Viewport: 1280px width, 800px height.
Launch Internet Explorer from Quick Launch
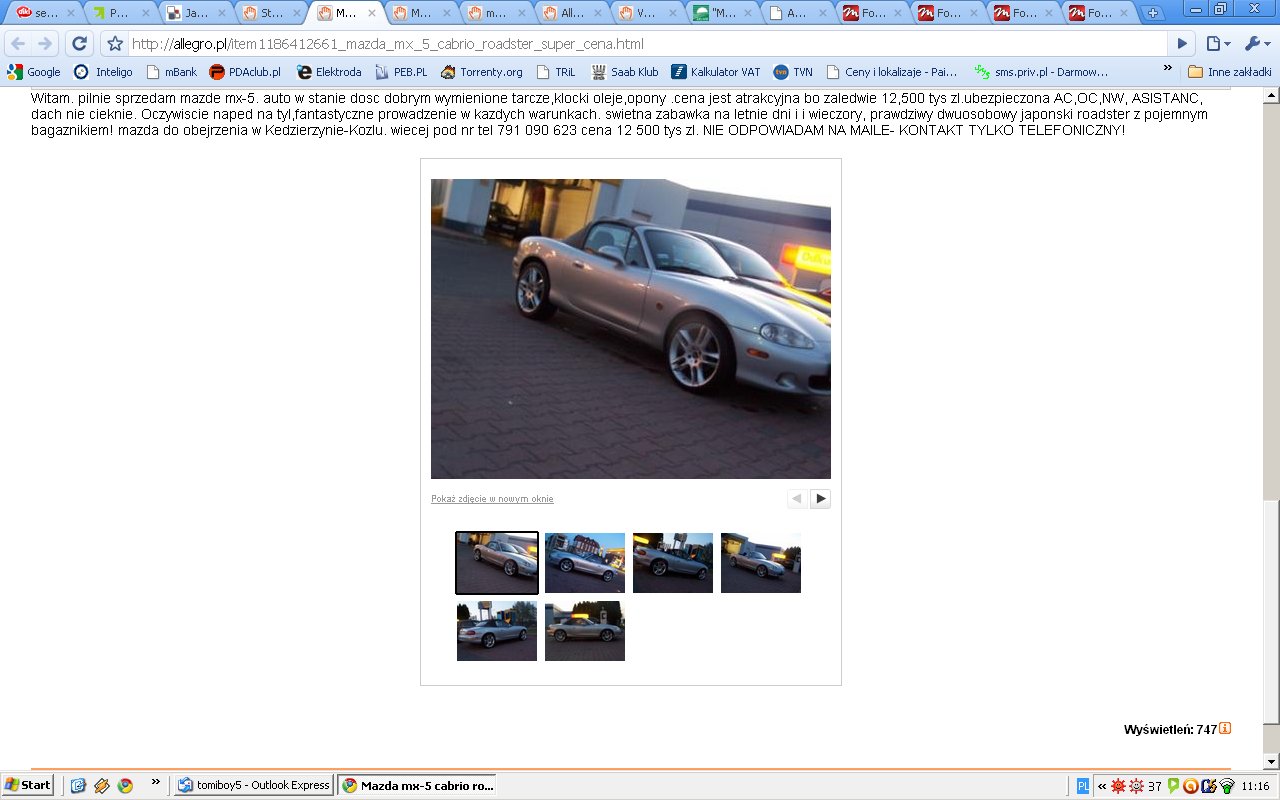point(79,786)
